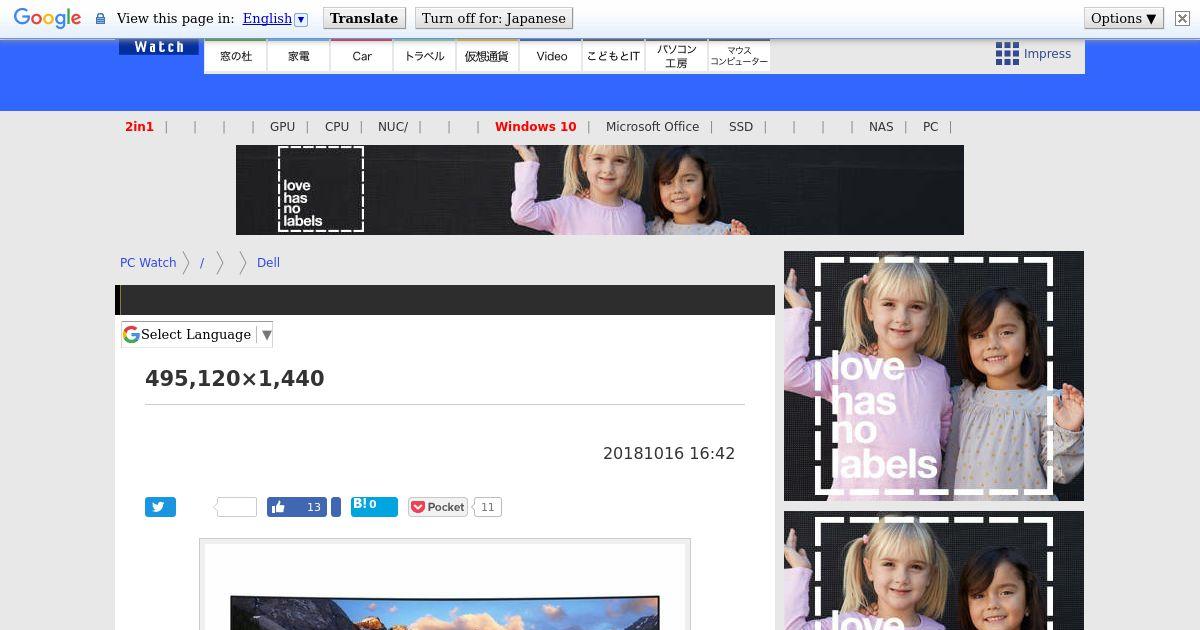Viewport: 1200px width, 630px height.
Task: Click the Facebook like count 13
Action: click(x=313, y=507)
